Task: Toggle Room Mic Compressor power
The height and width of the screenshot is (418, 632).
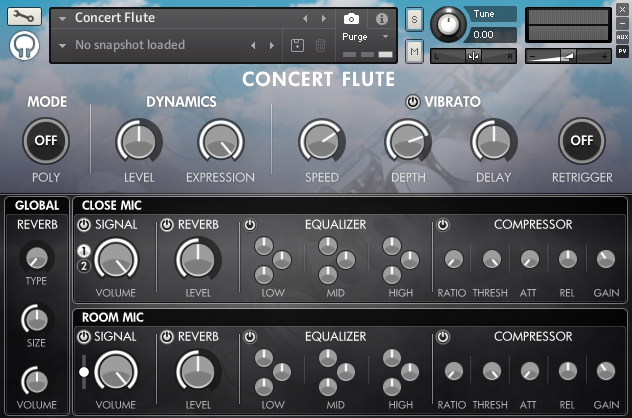Action: pyautogui.click(x=443, y=337)
